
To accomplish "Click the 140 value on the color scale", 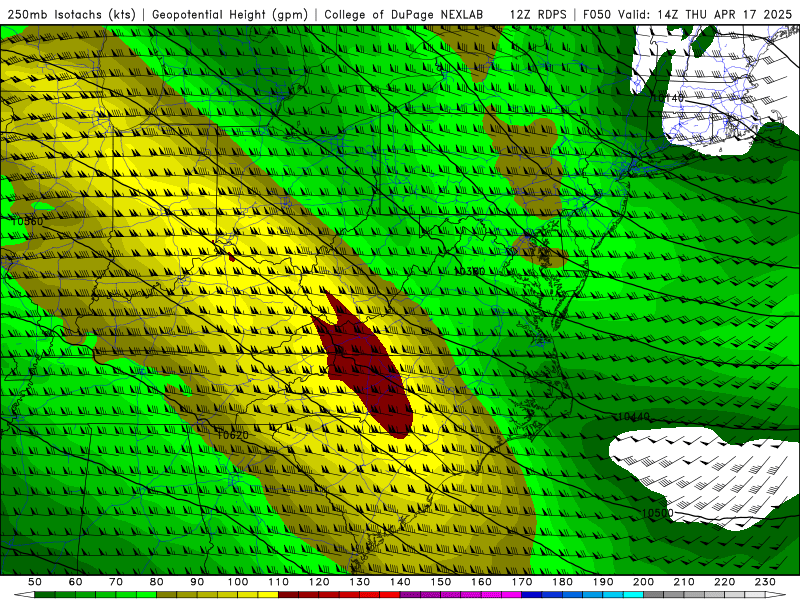I will click(x=400, y=582).
